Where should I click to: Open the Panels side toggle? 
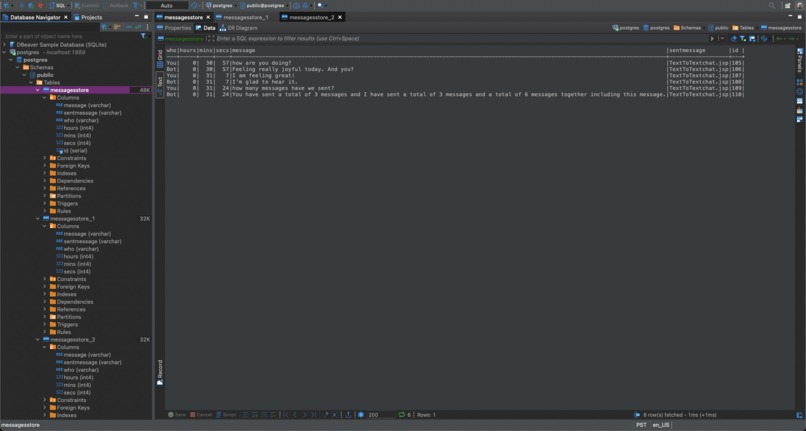coord(800,60)
